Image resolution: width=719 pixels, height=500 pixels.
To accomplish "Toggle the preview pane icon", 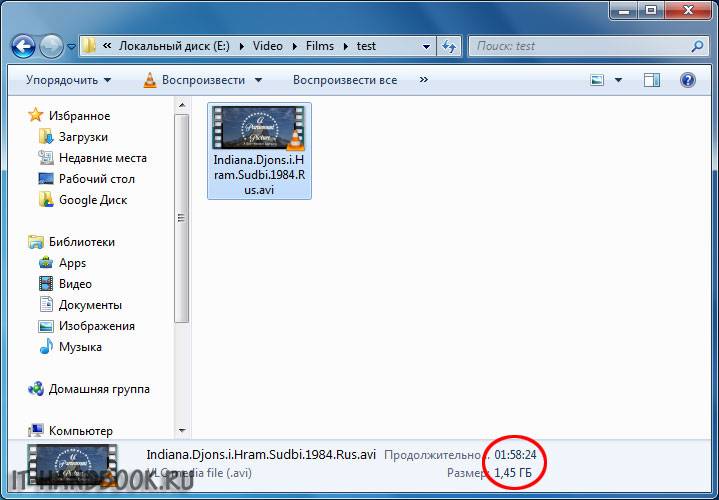I will point(652,80).
